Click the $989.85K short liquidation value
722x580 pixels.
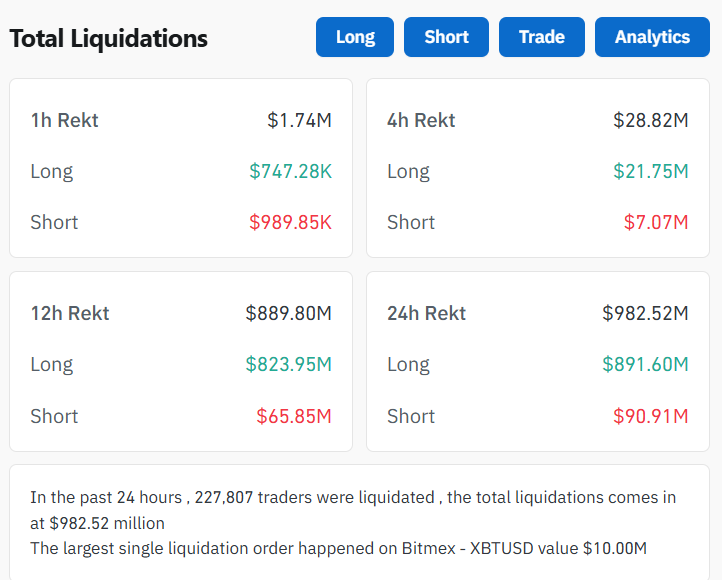point(290,222)
